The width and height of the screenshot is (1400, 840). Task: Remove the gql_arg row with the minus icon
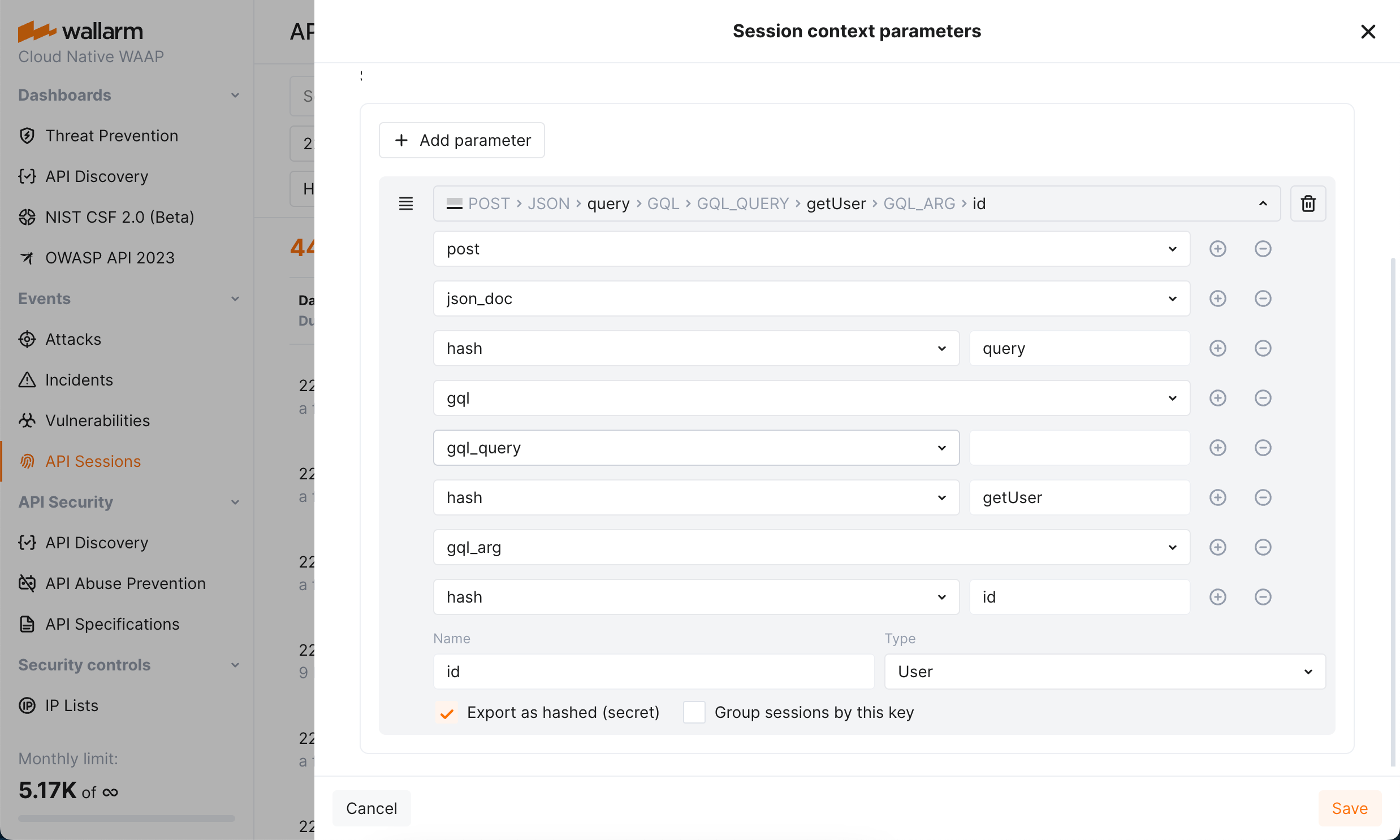point(1263,547)
